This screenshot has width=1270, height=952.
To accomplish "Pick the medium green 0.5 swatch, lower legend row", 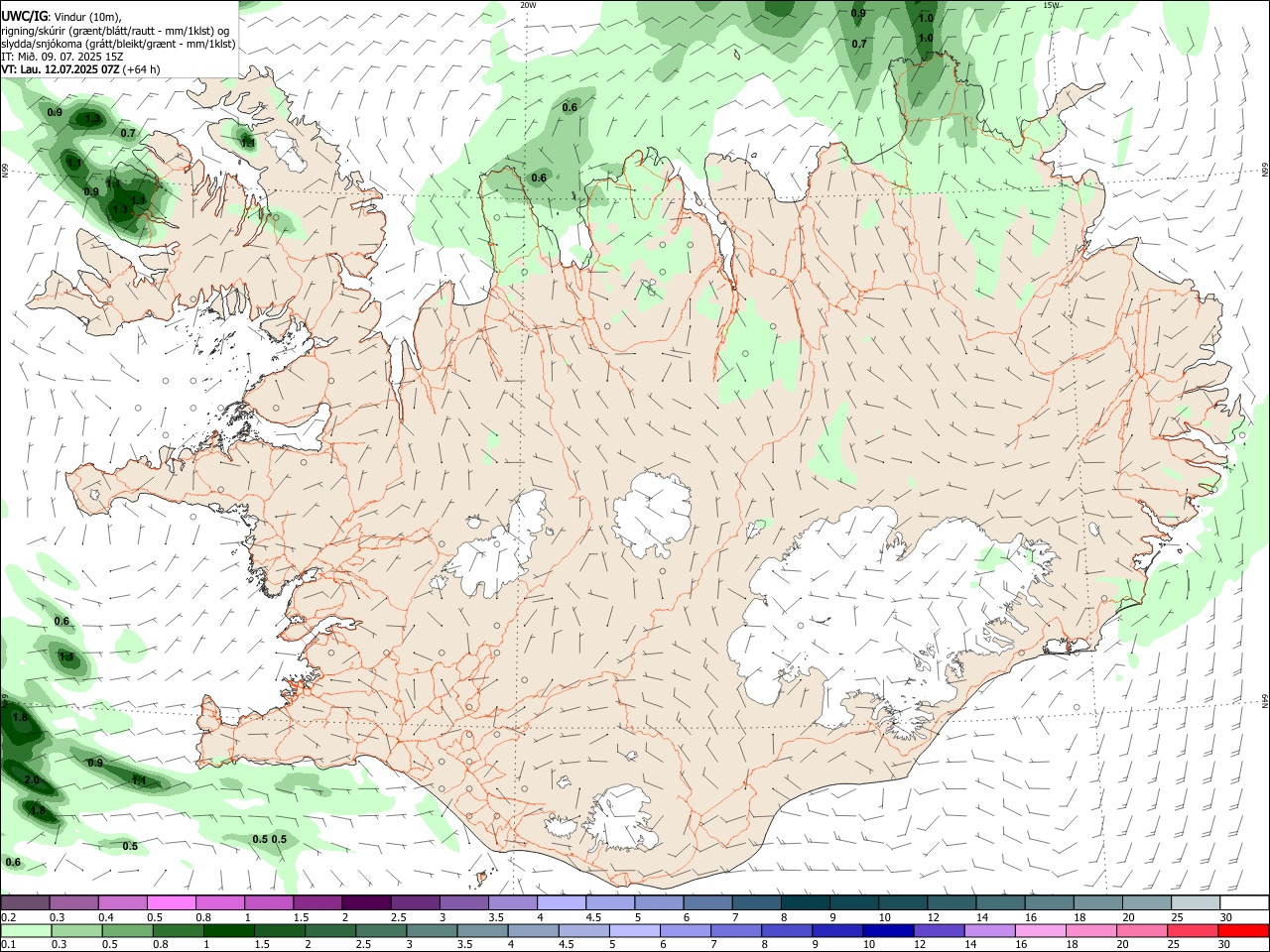I will (128, 930).
